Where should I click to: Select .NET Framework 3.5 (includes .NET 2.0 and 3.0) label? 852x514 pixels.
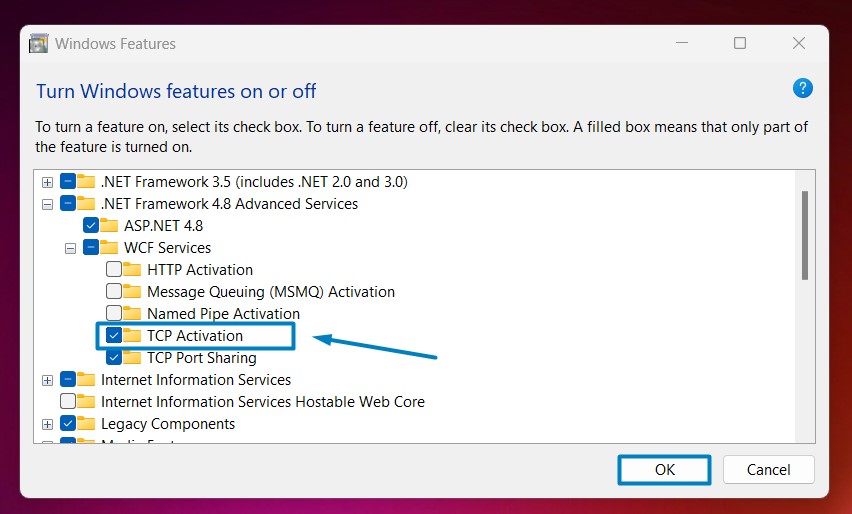point(254,181)
